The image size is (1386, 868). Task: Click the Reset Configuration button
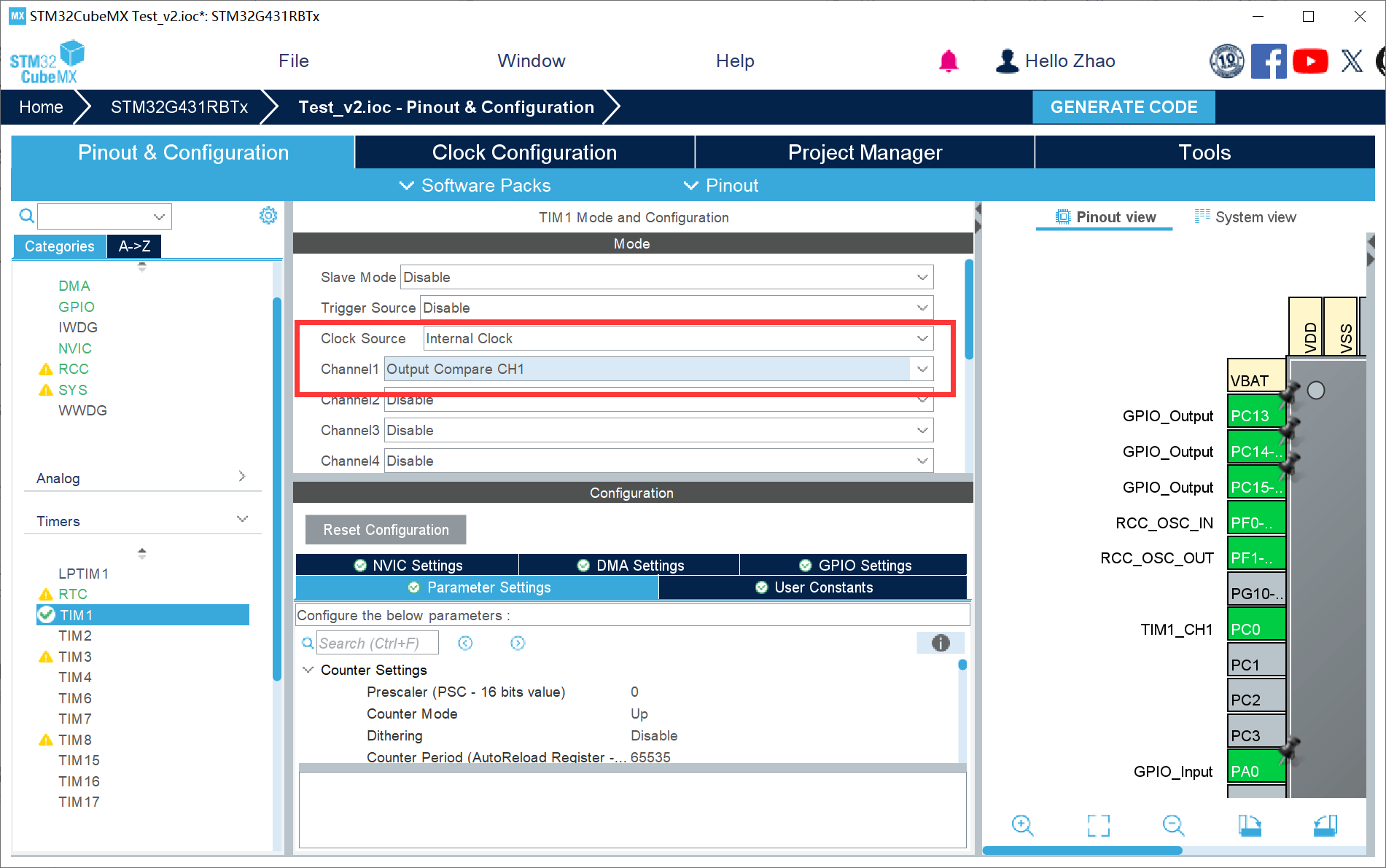pyautogui.click(x=386, y=530)
